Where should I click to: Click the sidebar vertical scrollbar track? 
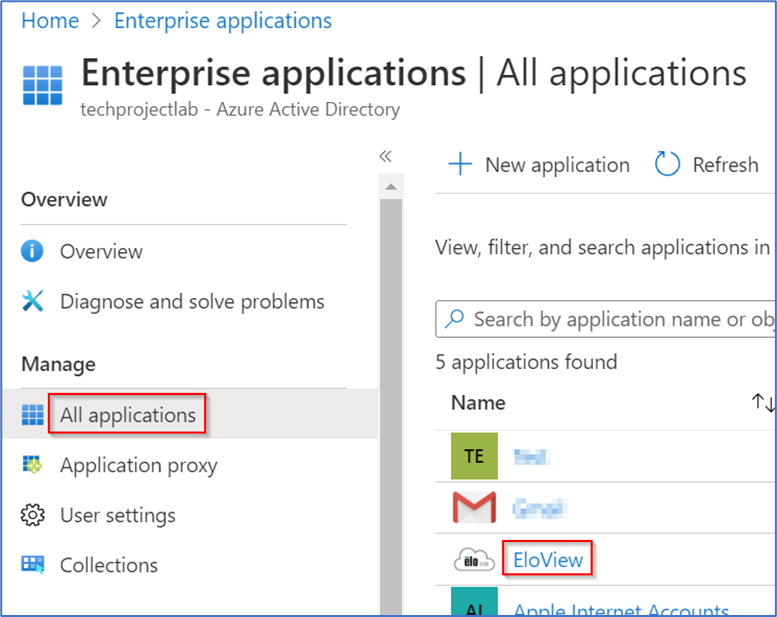pos(391,406)
